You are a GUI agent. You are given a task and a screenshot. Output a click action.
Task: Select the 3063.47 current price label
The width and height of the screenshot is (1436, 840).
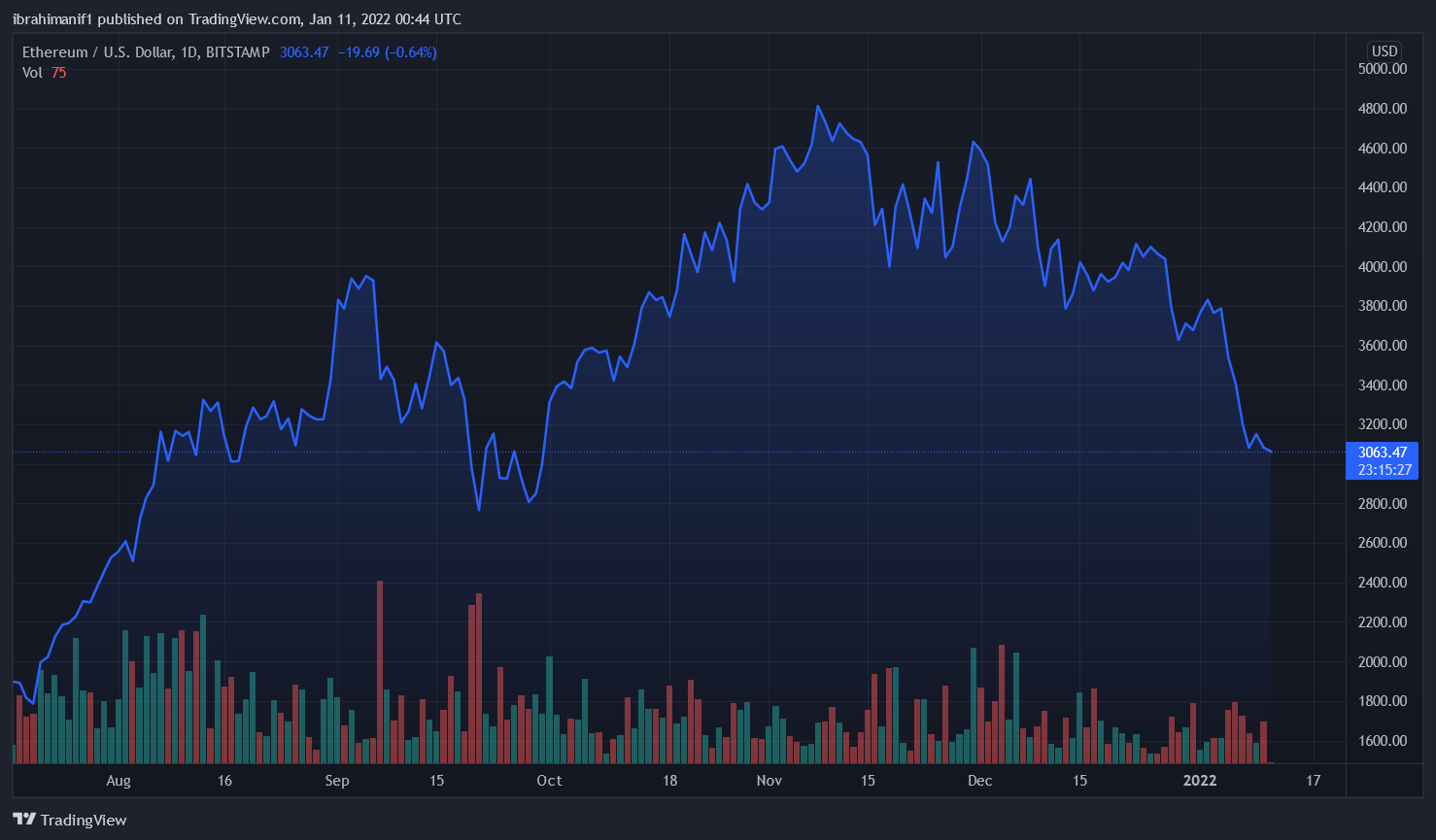tap(1382, 453)
